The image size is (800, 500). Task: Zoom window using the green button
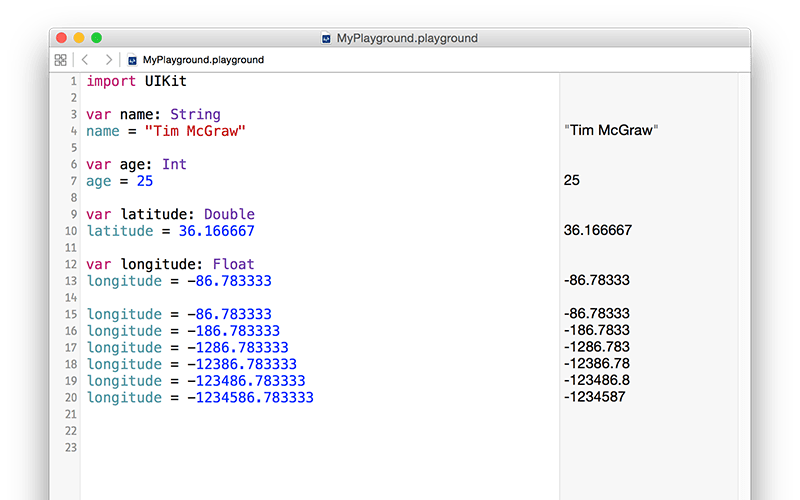click(96, 38)
